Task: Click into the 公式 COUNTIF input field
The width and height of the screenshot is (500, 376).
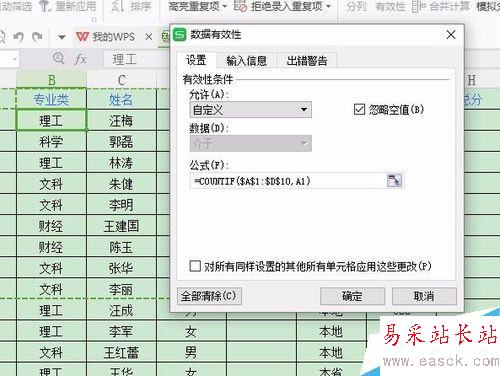Action: (288, 181)
